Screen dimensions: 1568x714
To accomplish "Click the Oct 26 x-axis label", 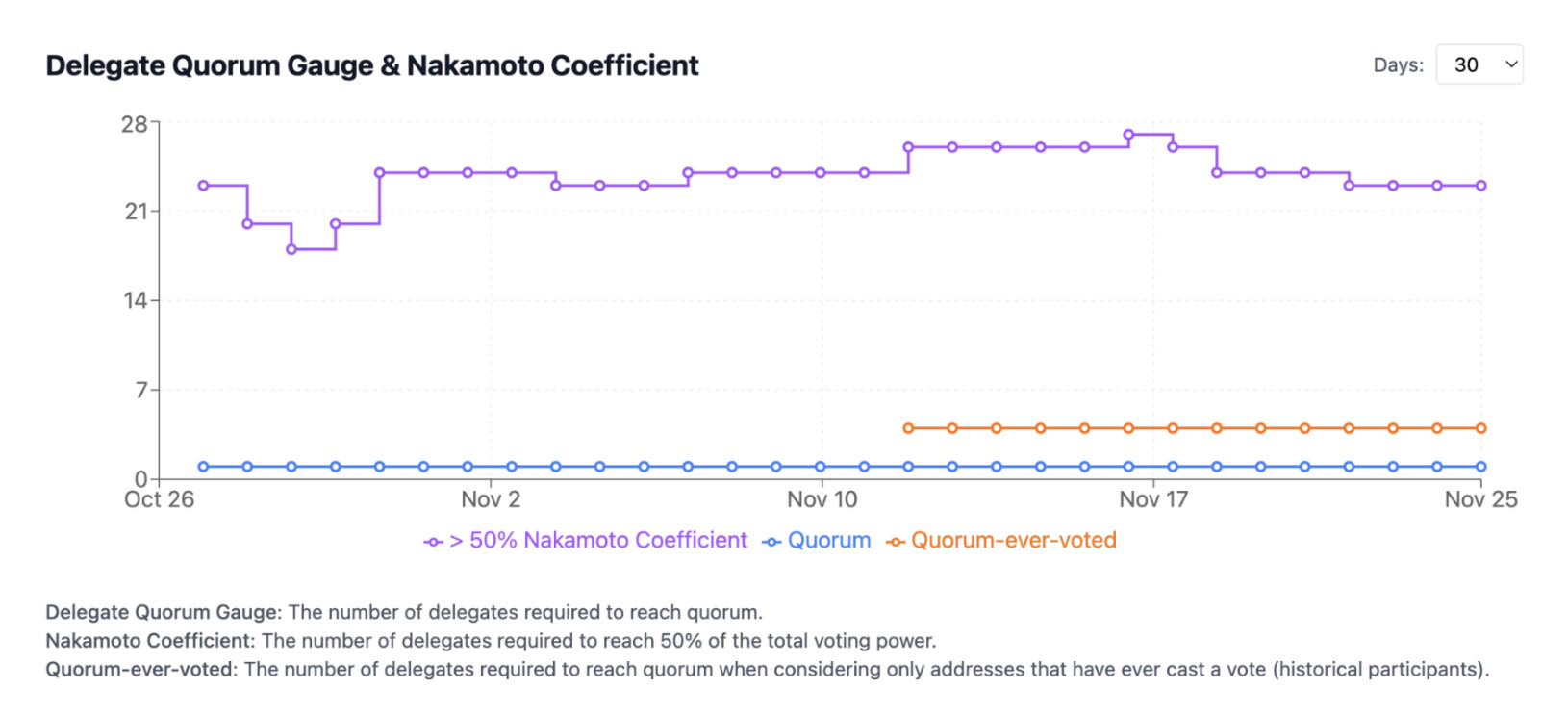I will 160,499.
